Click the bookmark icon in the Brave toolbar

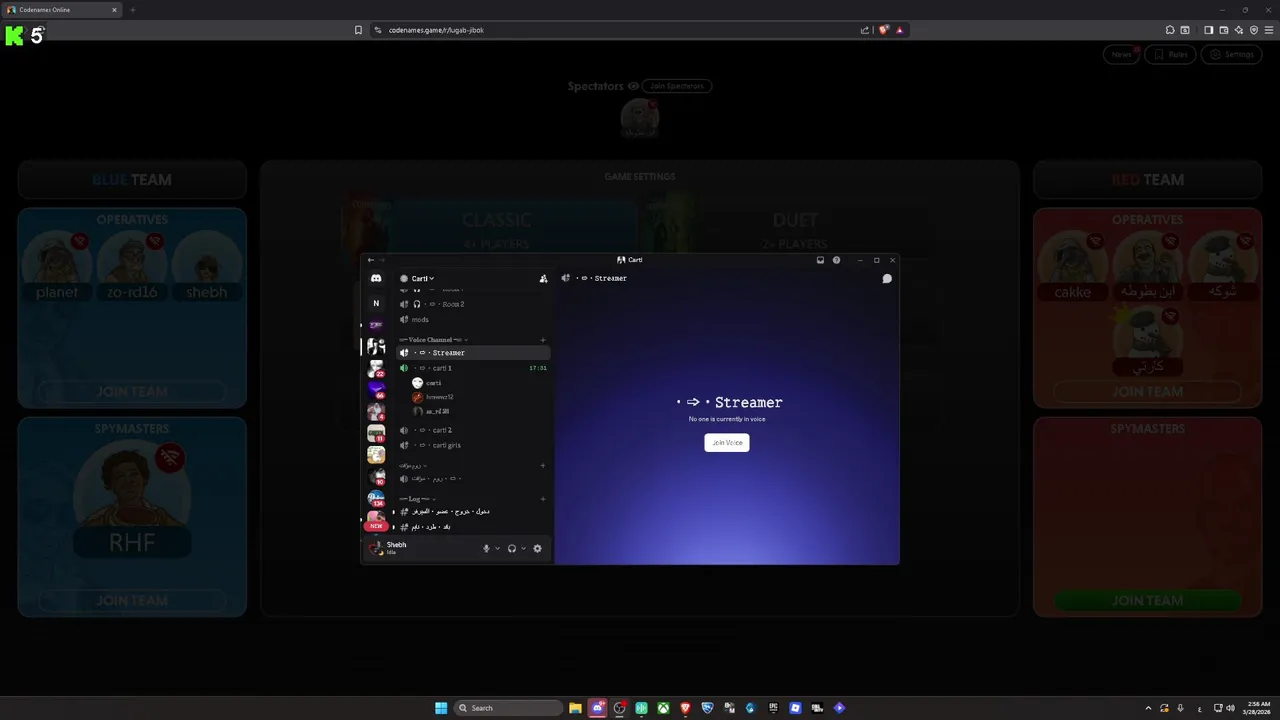point(358,30)
